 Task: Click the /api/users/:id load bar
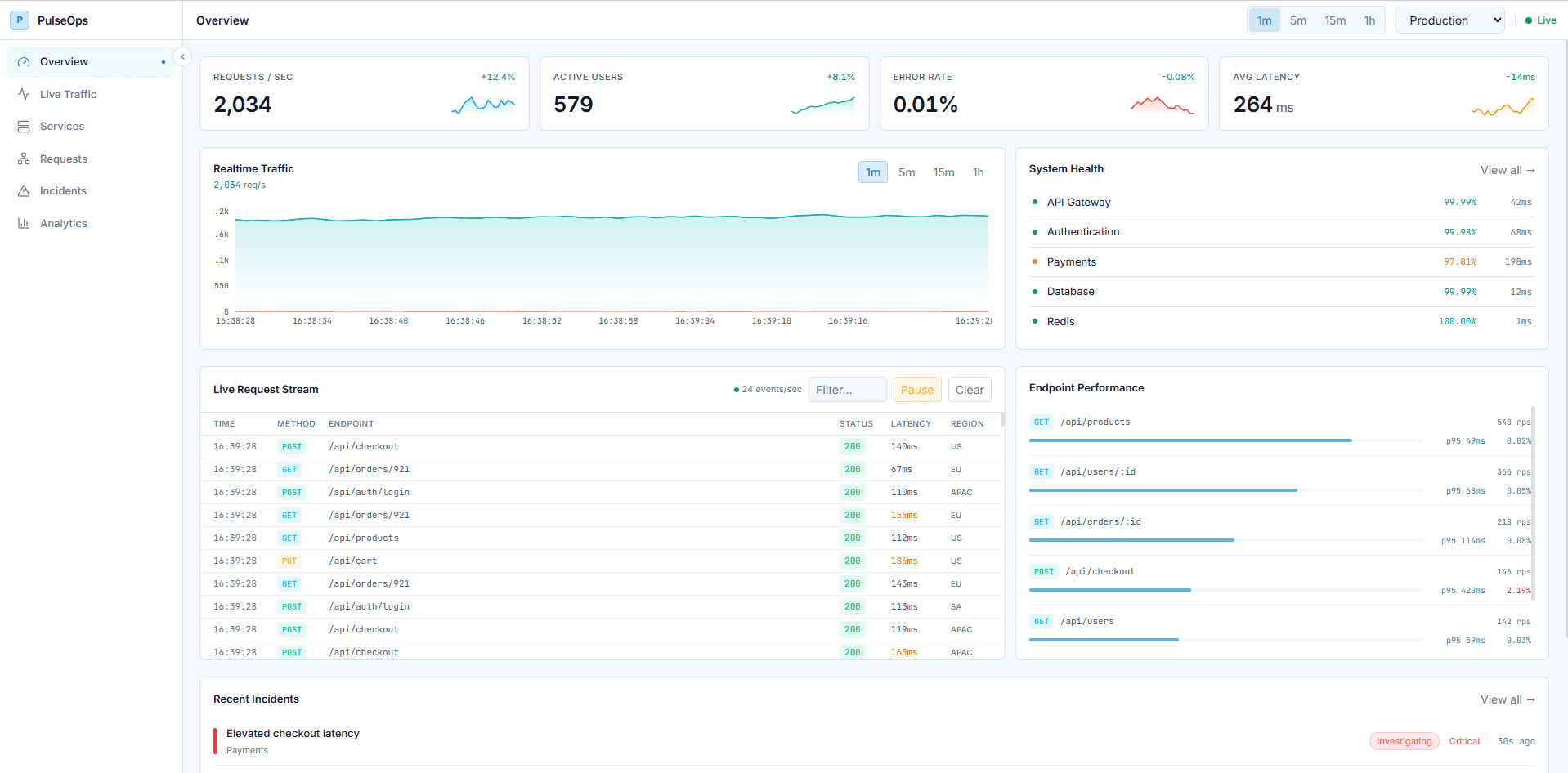1226,490
